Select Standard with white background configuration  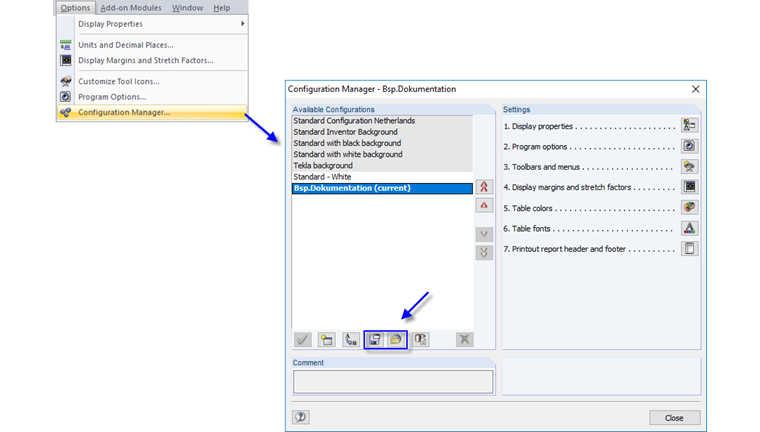tap(382, 154)
